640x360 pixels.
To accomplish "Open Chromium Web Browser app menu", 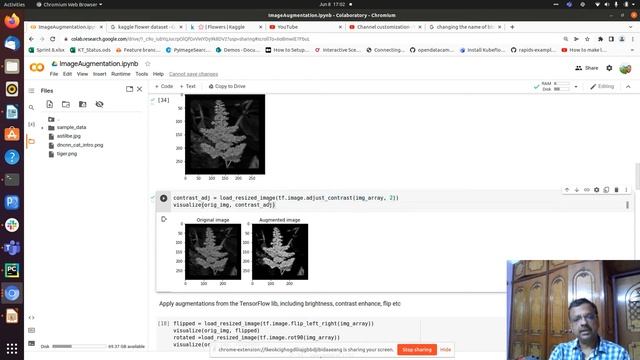I will coord(69,4).
